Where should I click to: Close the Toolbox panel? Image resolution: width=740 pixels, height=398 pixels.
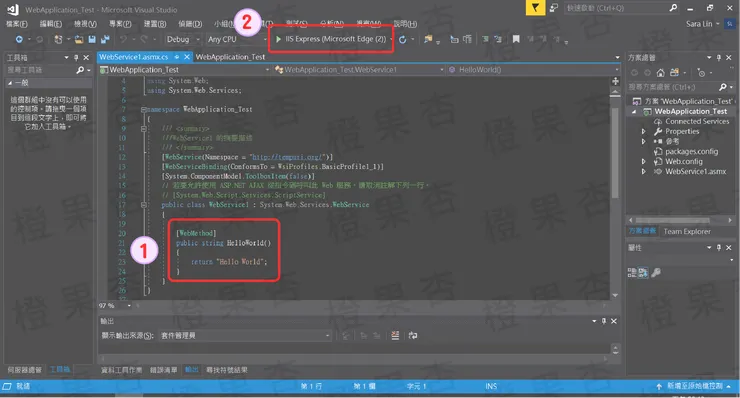click(x=86, y=58)
